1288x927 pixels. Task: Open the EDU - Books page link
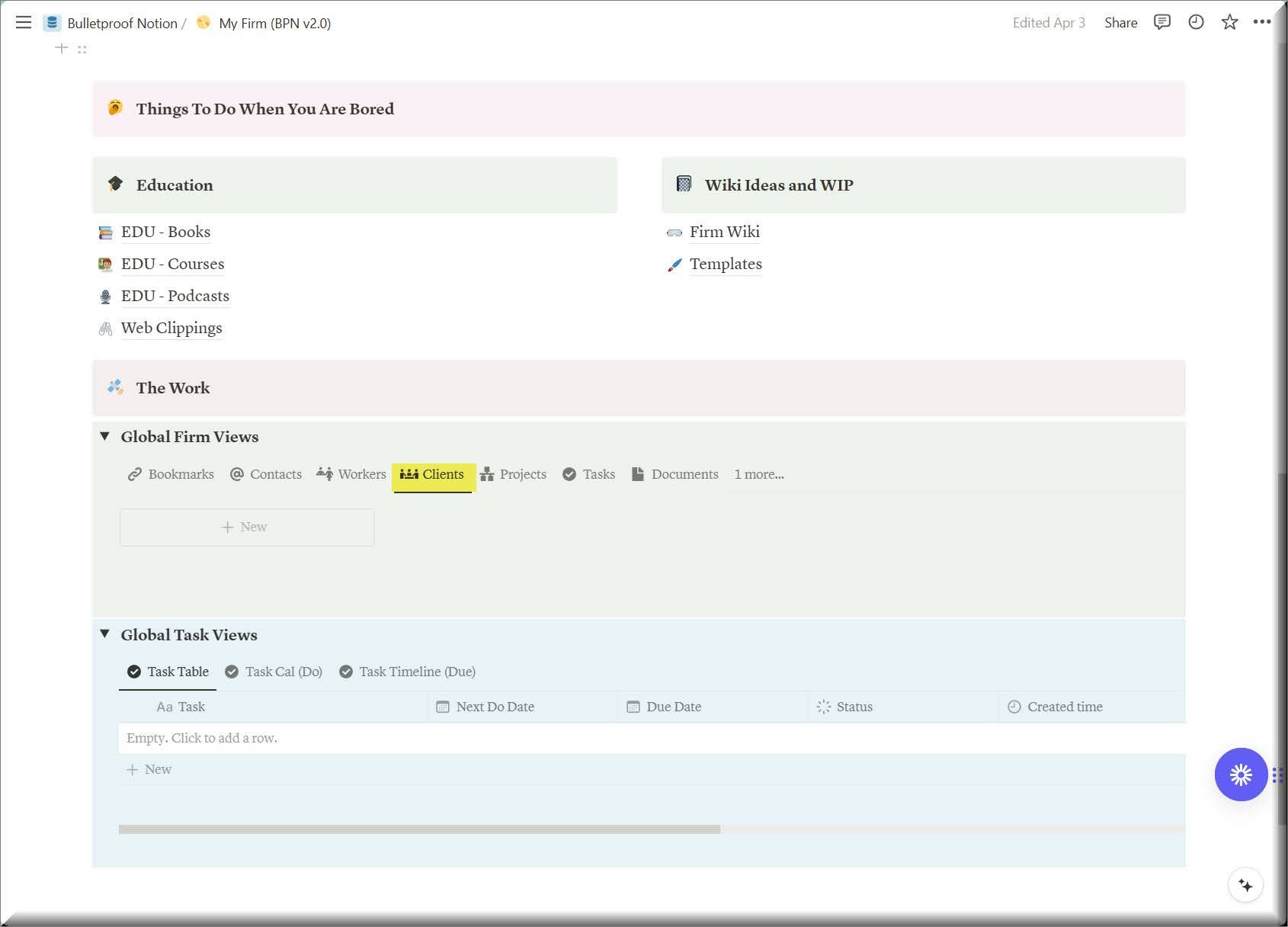click(165, 232)
